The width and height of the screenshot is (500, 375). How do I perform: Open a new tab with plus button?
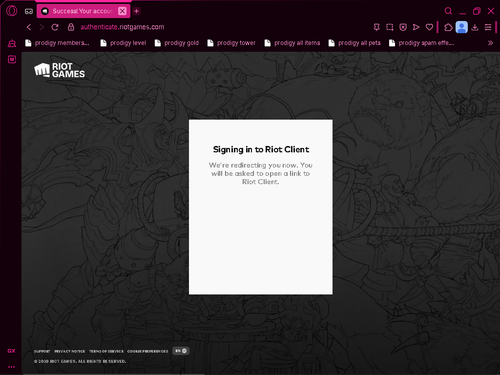point(136,11)
